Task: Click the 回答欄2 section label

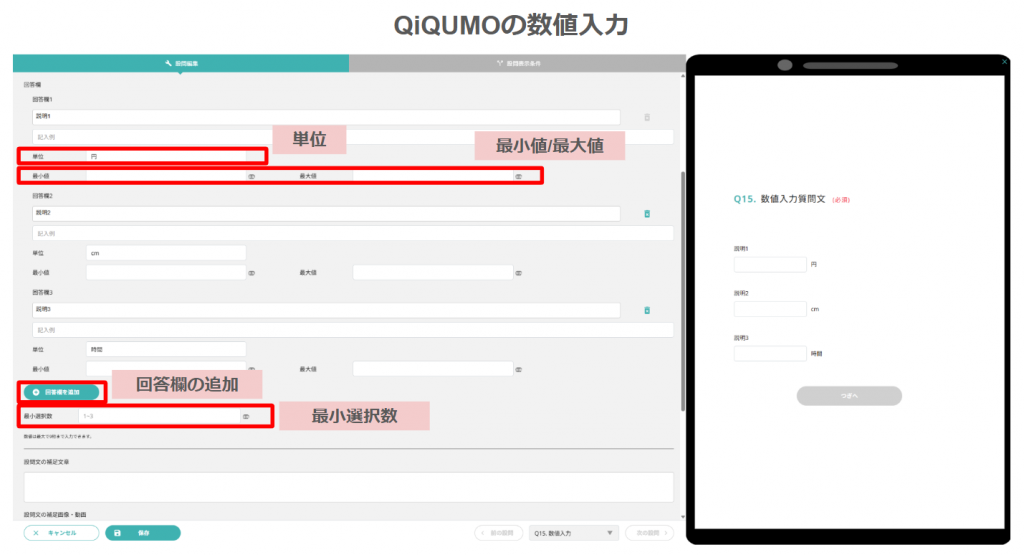Action: pyautogui.click(x=42, y=196)
